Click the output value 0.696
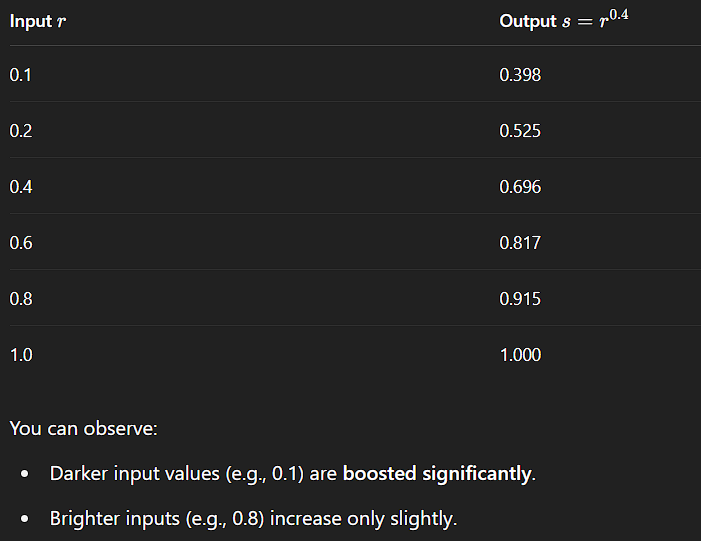 (x=520, y=187)
